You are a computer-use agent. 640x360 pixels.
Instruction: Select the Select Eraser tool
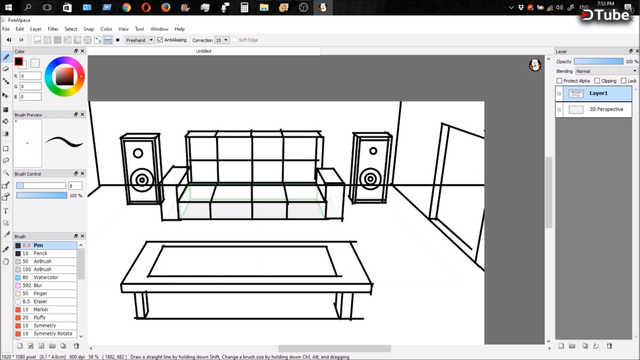6,197
